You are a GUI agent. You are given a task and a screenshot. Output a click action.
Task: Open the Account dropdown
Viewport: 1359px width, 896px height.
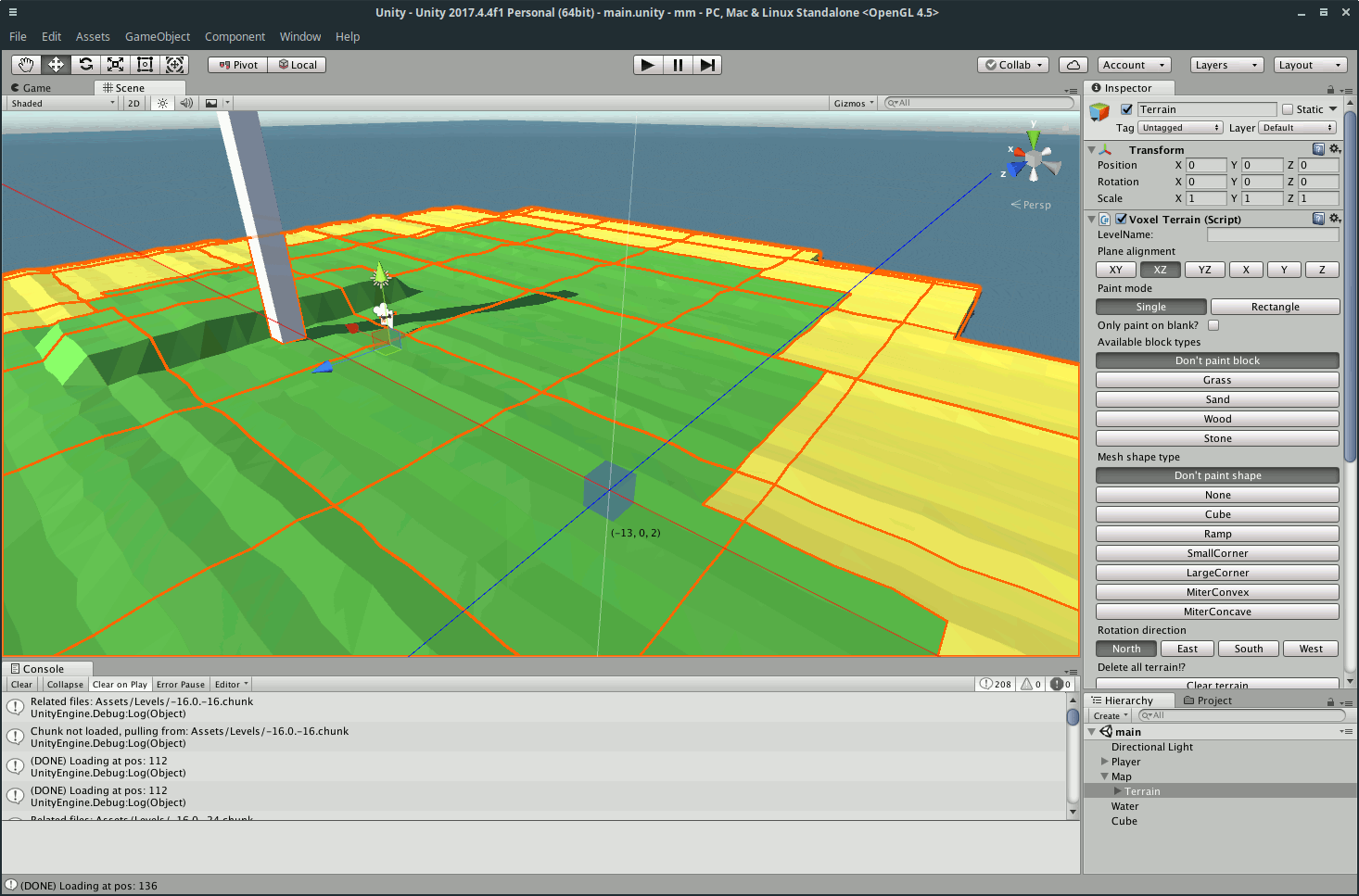tap(1134, 65)
